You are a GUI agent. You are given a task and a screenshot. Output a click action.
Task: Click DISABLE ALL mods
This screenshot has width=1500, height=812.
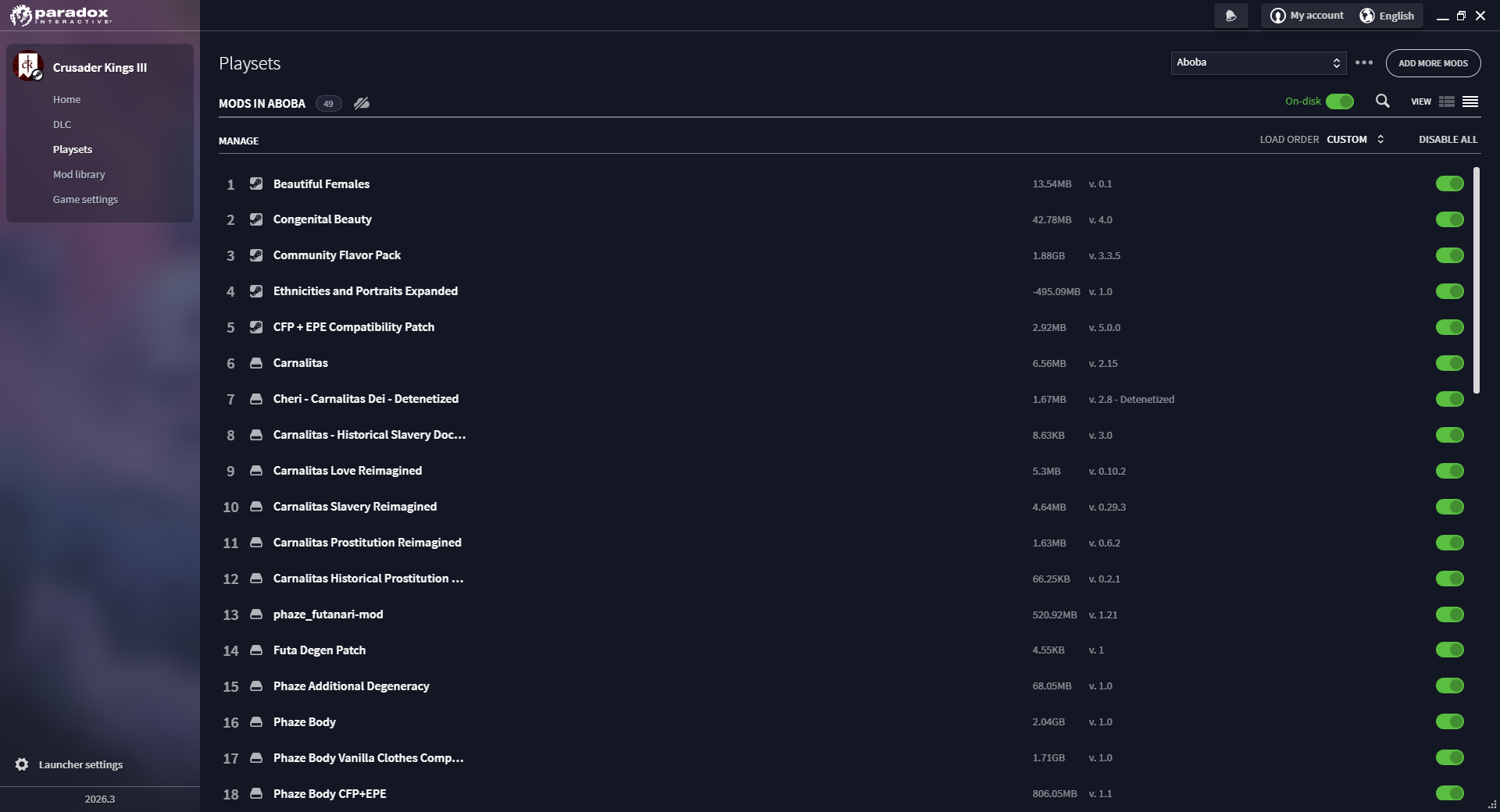1448,140
